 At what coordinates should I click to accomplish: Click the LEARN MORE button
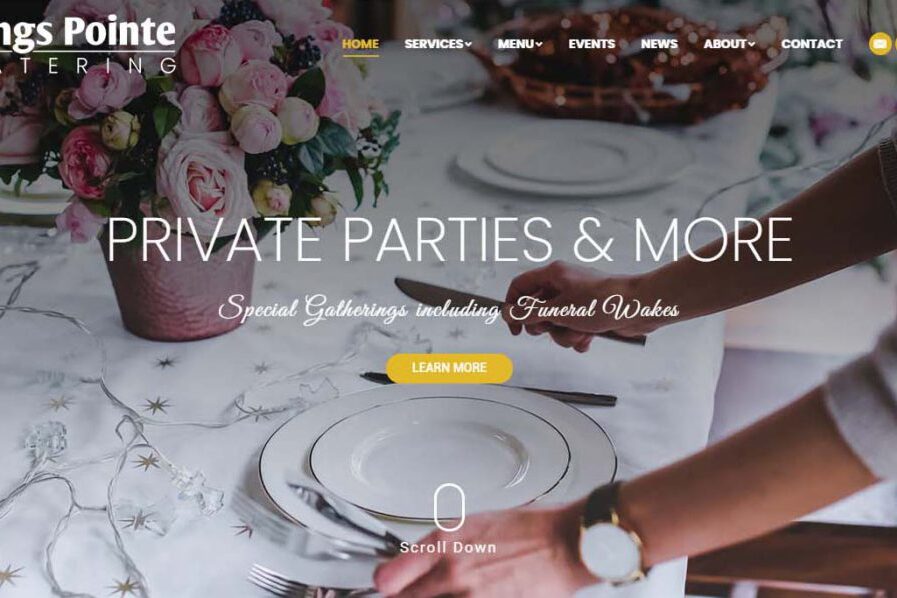[x=449, y=368]
